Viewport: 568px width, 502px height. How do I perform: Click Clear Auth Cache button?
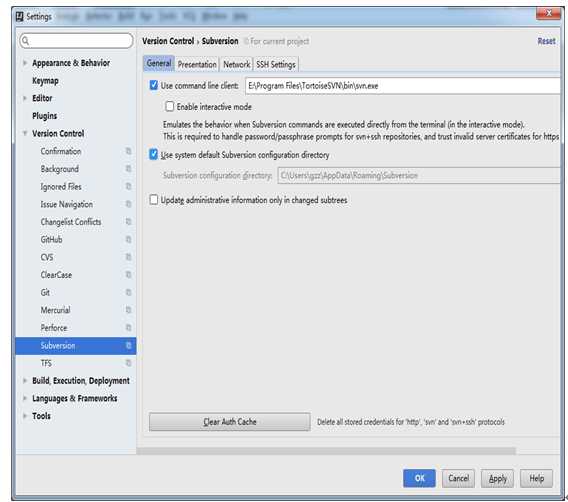(x=230, y=422)
